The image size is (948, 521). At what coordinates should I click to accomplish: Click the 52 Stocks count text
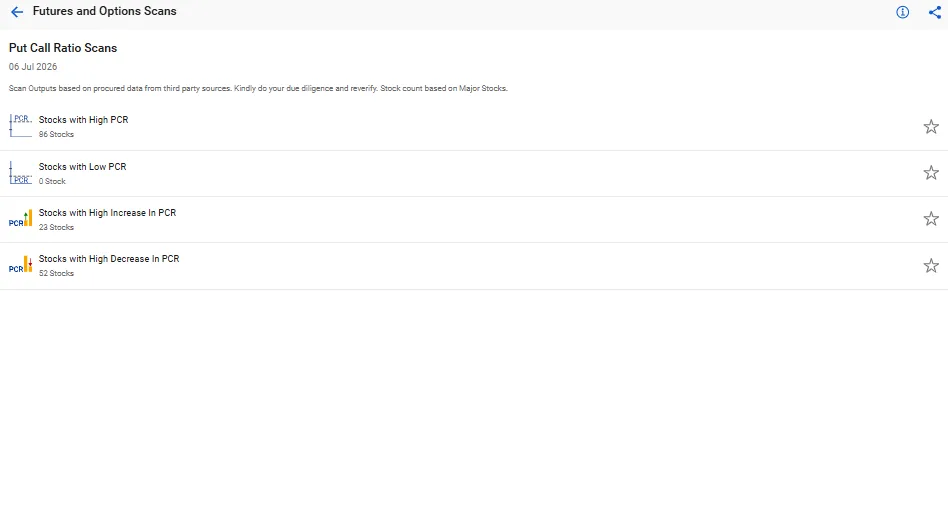56,273
